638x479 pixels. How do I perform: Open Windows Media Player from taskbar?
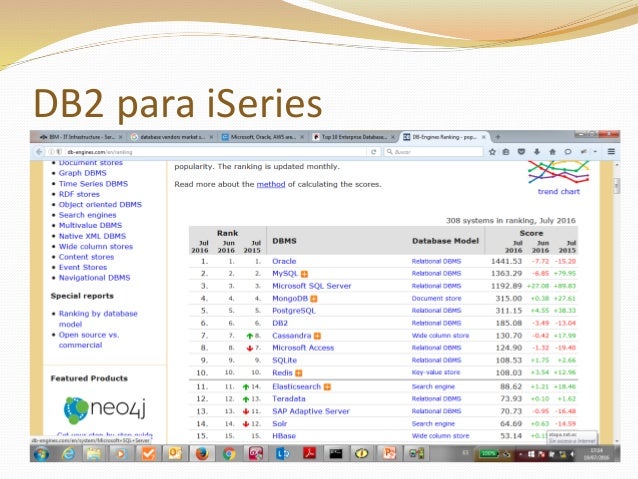tap(121, 453)
